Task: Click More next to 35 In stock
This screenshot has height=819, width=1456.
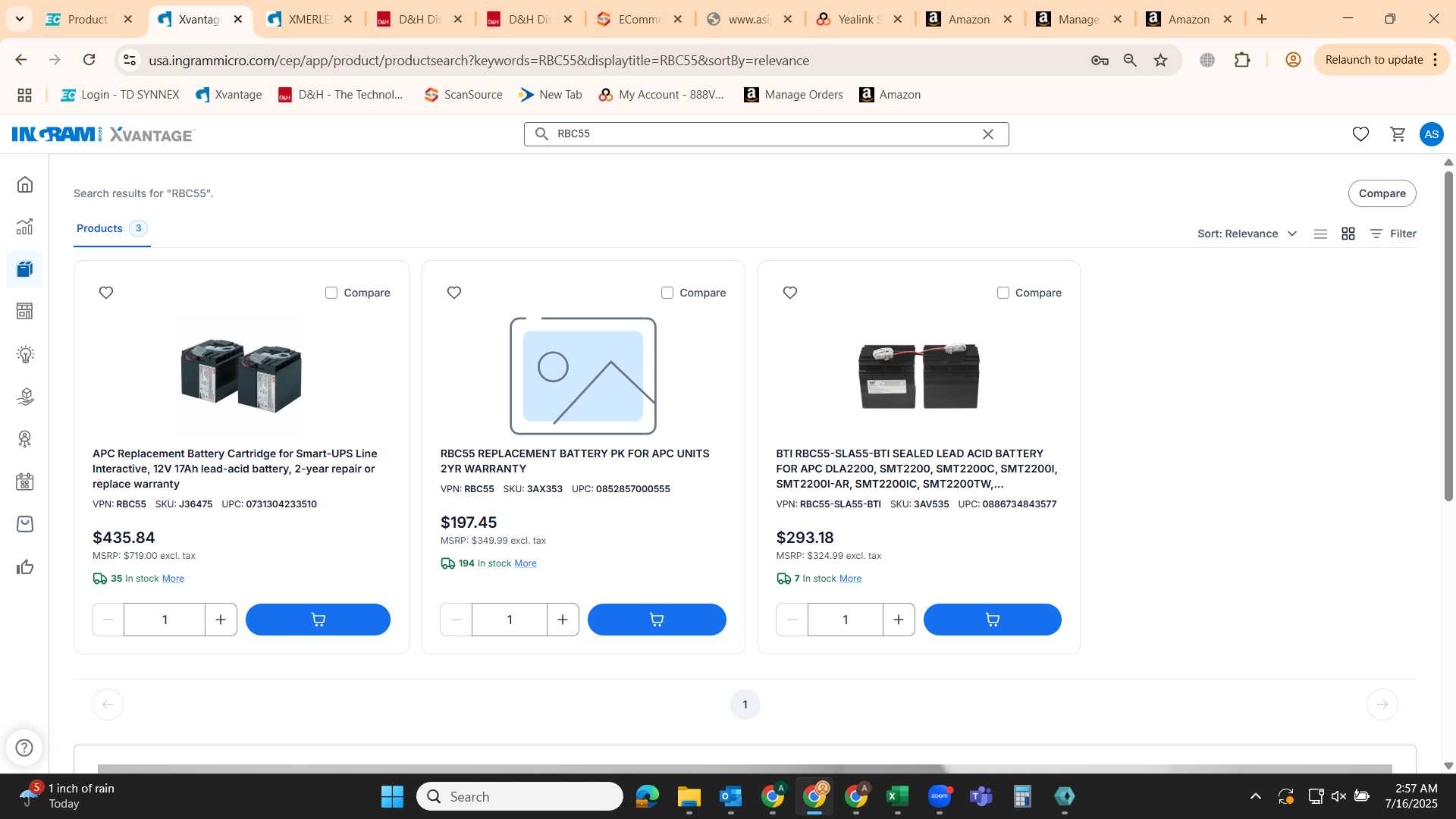Action: (173, 579)
